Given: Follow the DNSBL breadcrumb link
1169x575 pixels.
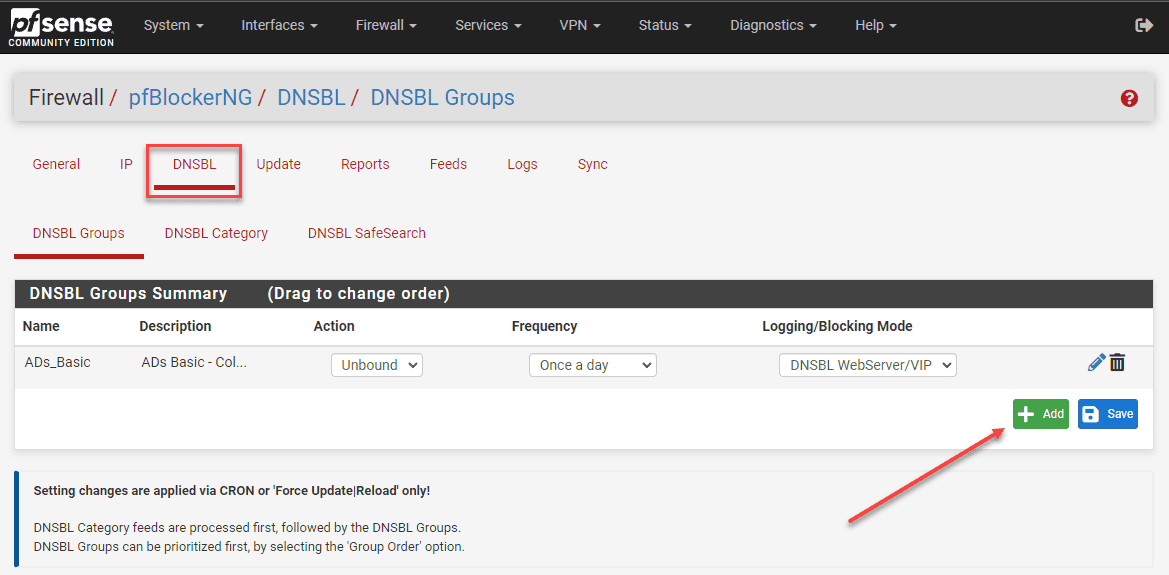Looking at the screenshot, I should 311,98.
